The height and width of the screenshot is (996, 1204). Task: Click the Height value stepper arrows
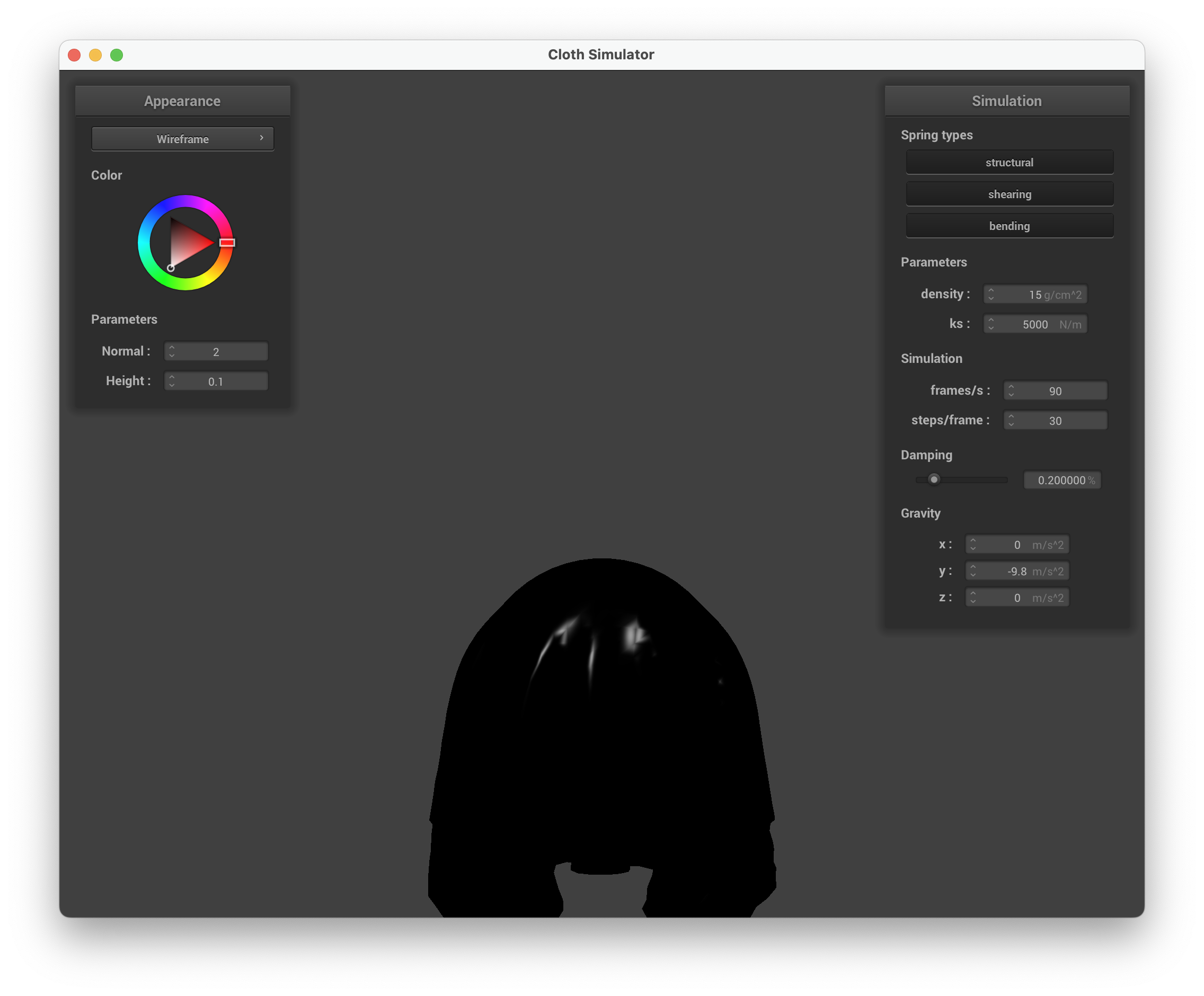pos(171,381)
